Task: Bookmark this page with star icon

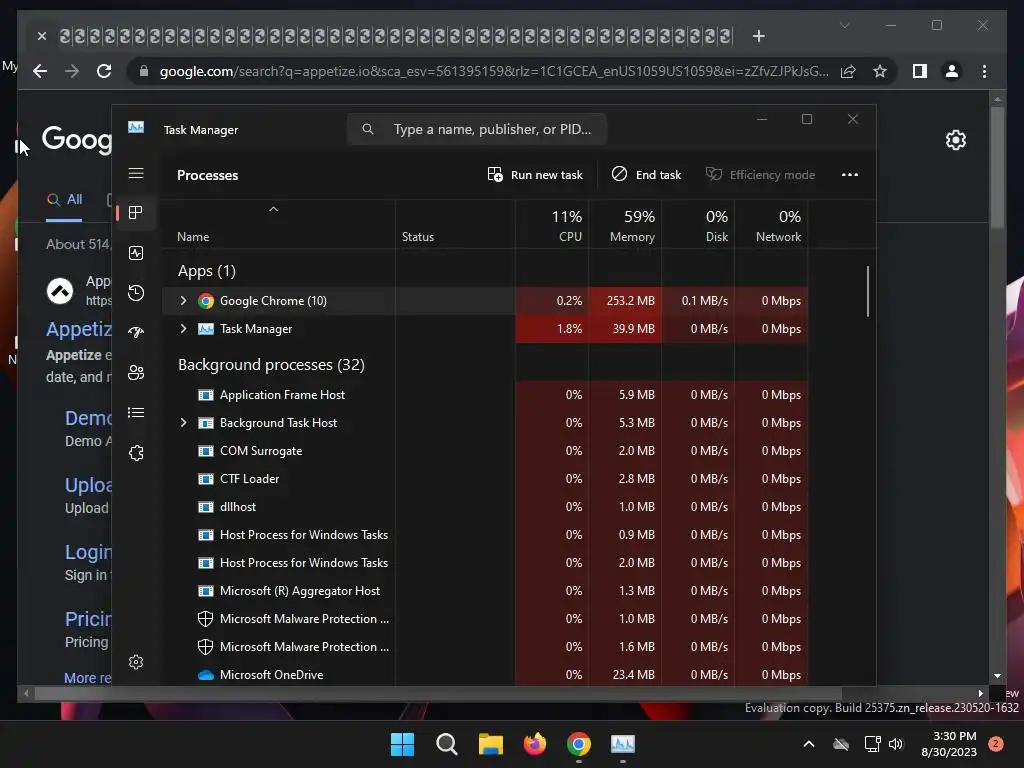Action: point(880,71)
